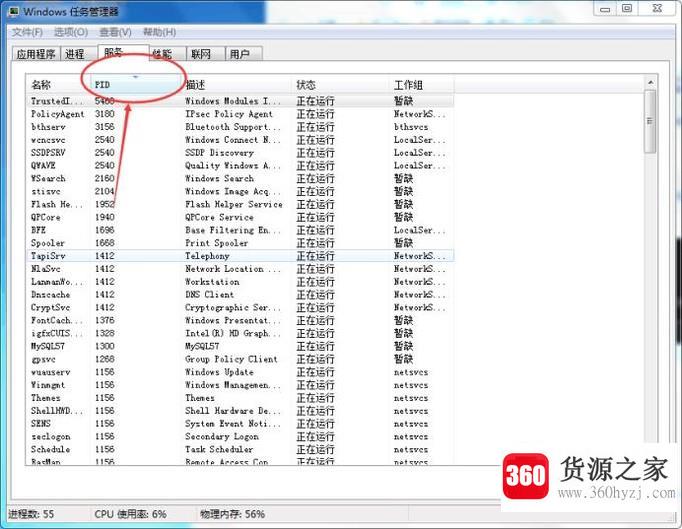
Task: Open the 查看(V) menu
Action: coord(115,32)
